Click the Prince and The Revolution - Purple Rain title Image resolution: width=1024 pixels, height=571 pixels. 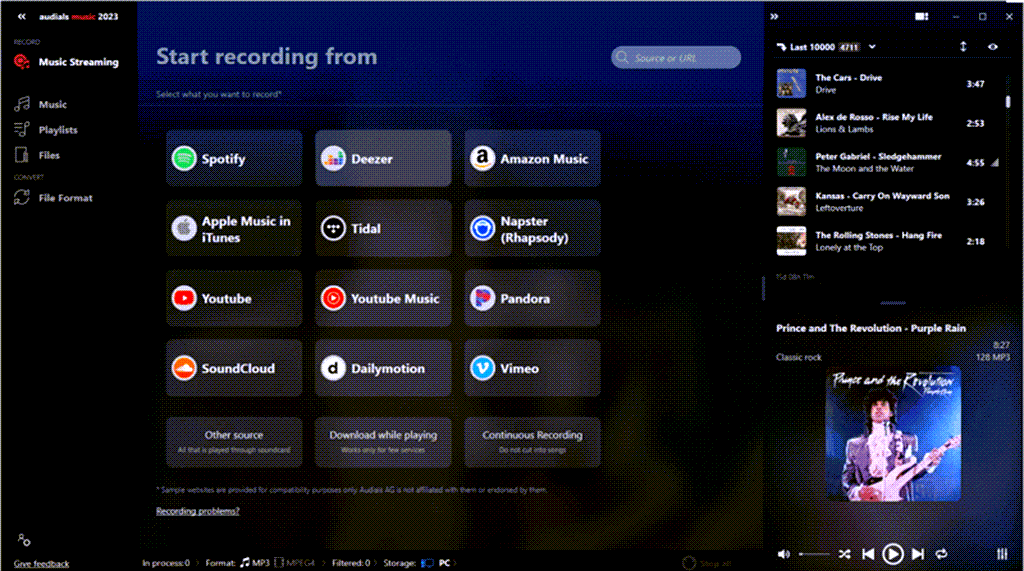coord(871,328)
